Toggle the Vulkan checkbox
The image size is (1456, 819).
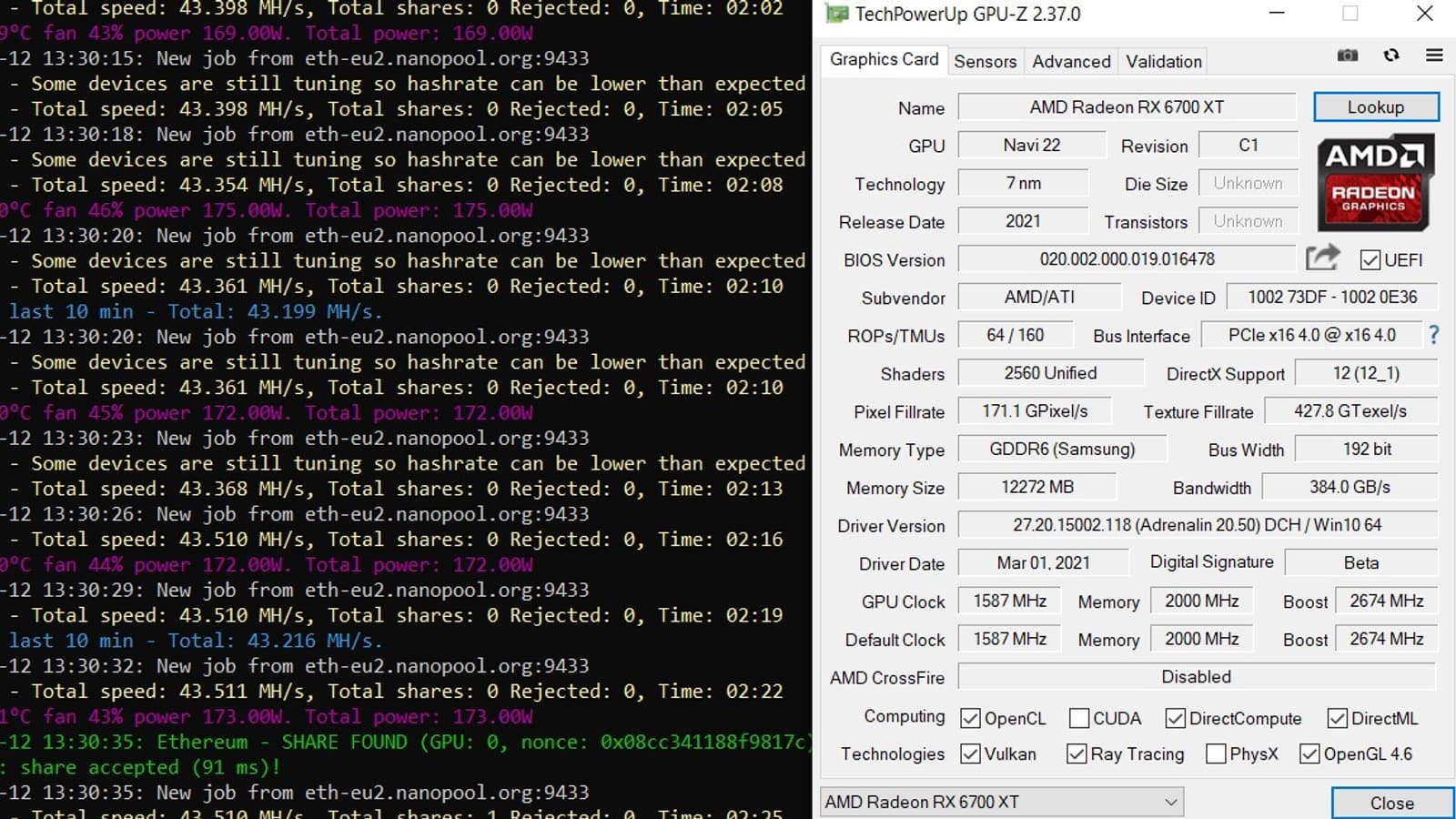click(x=971, y=754)
